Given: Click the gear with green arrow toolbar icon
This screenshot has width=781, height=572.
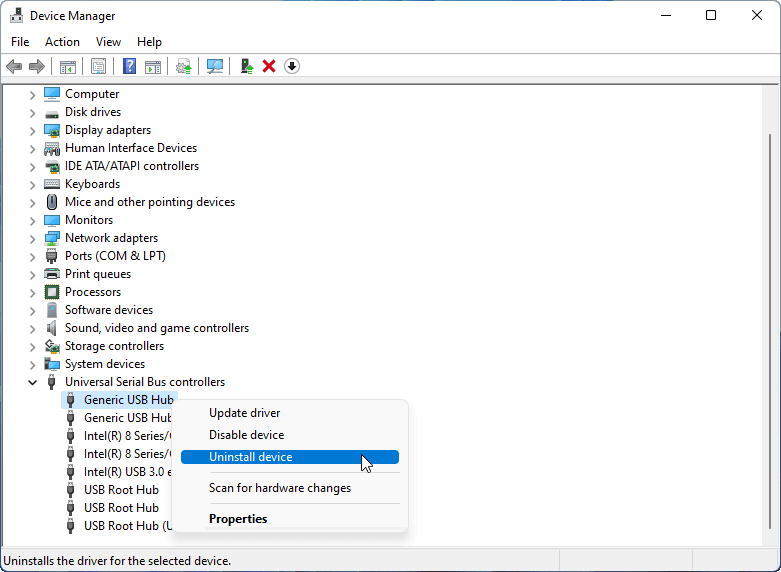Looking at the screenshot, I should [x=184, y=66].
